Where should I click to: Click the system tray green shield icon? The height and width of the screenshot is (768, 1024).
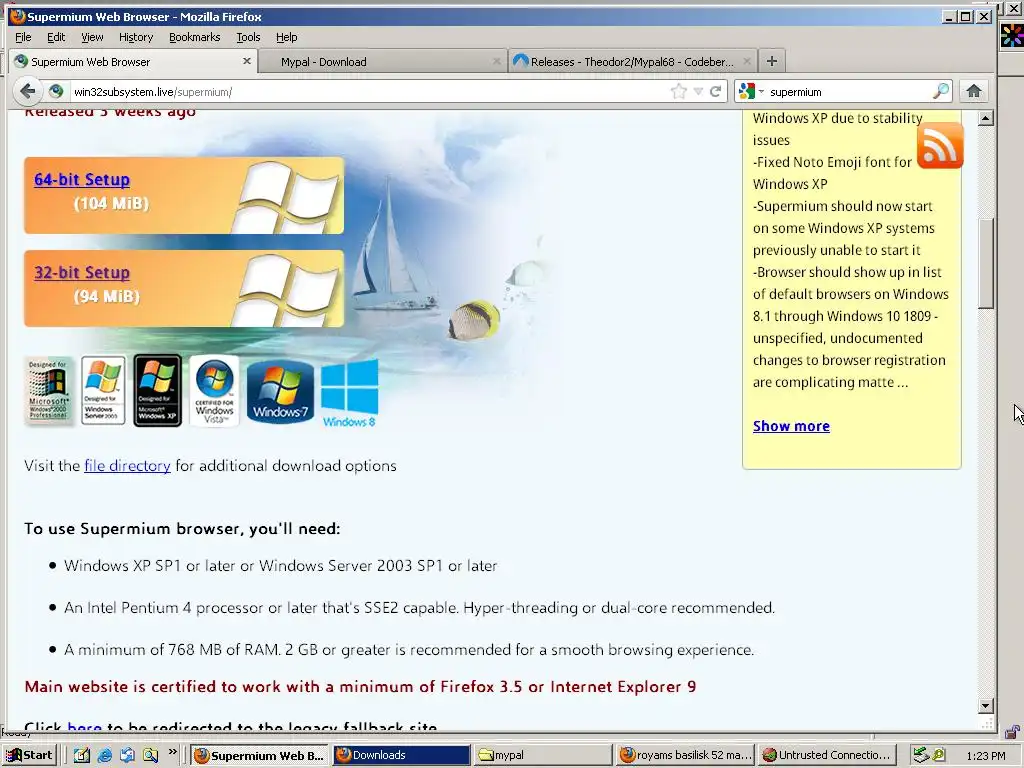pos(939,755)
